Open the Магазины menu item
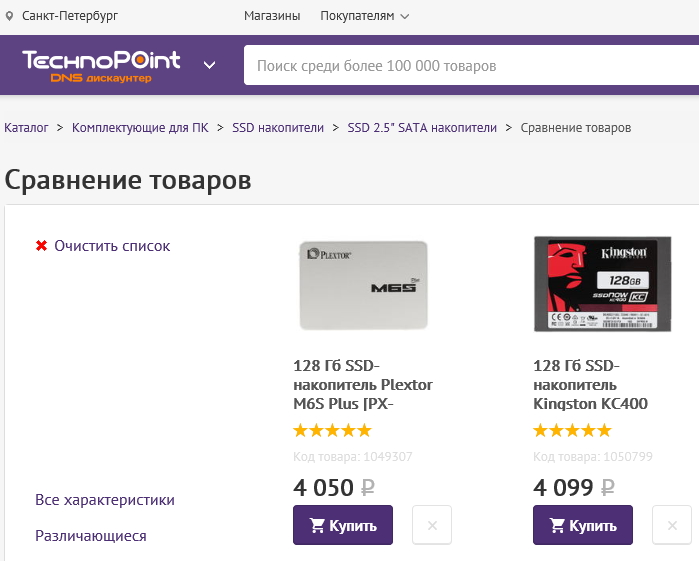The width and height of the screenshot is (699, 561). (x=272, y=16)
